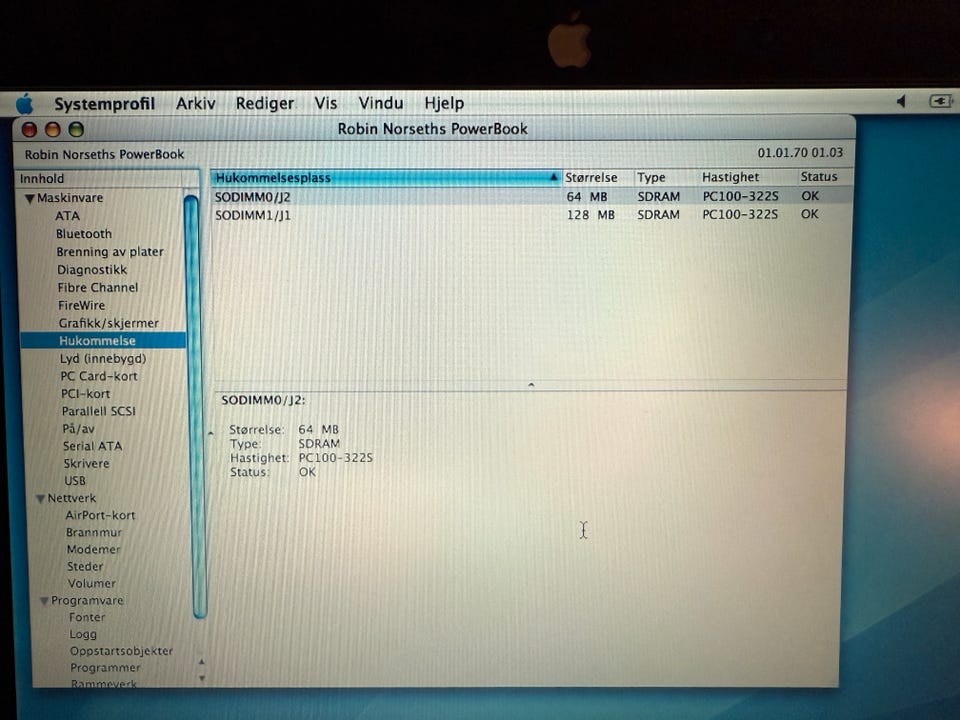Click the sidebar scroll down arrow
Image resolution: width=960 pixels, height=720 pixels.
[x=201, y=678]
